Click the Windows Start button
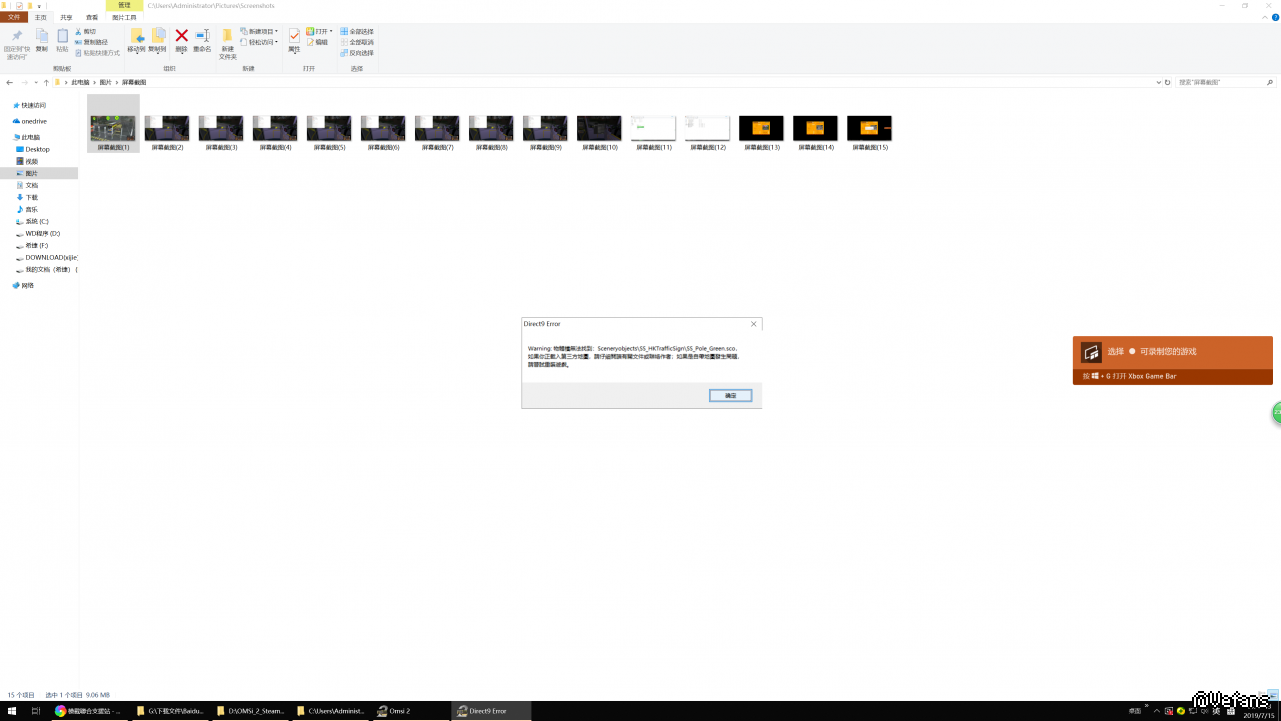Viewport: 1281px width, 721px height. pyautogui.click(x=12, y=711)
